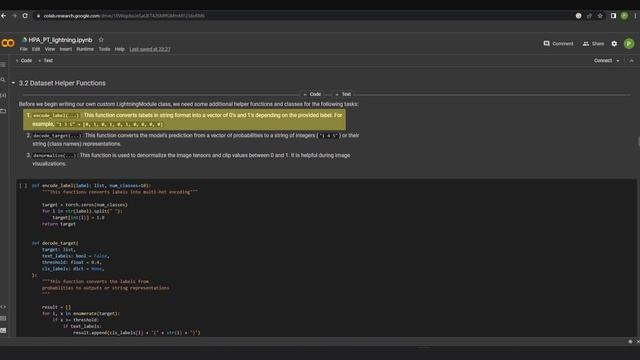Image resolution: width=640 pixels, height=360 pixels.
Task: Collapse the 3.2 Dataset Helper Functions section
Action: click(13, 83)
